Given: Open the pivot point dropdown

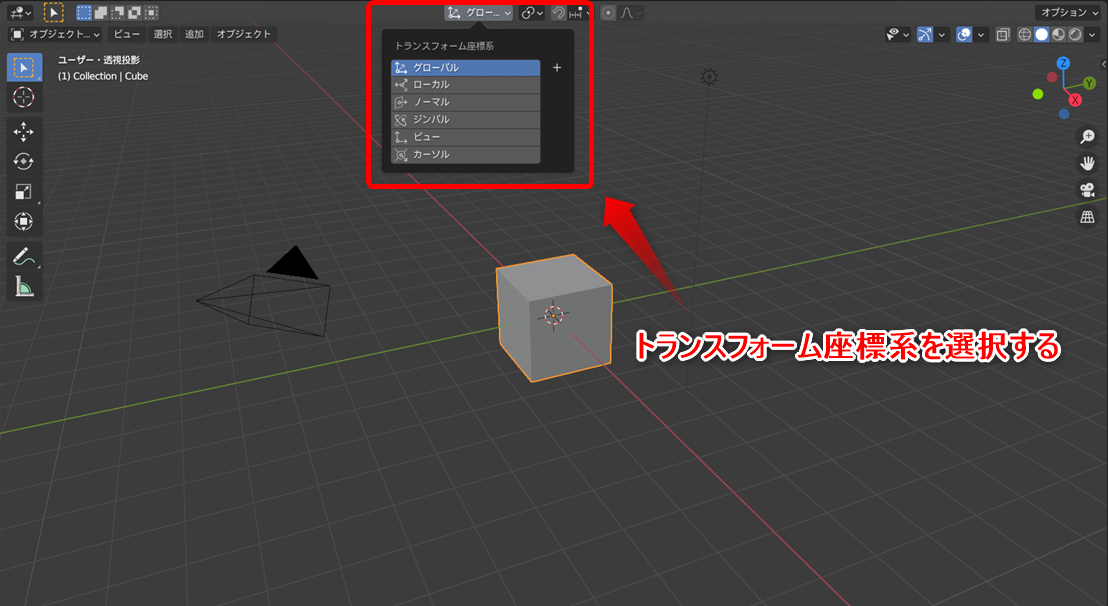Looking at the screenshot, I should click(x=532, y=13).
